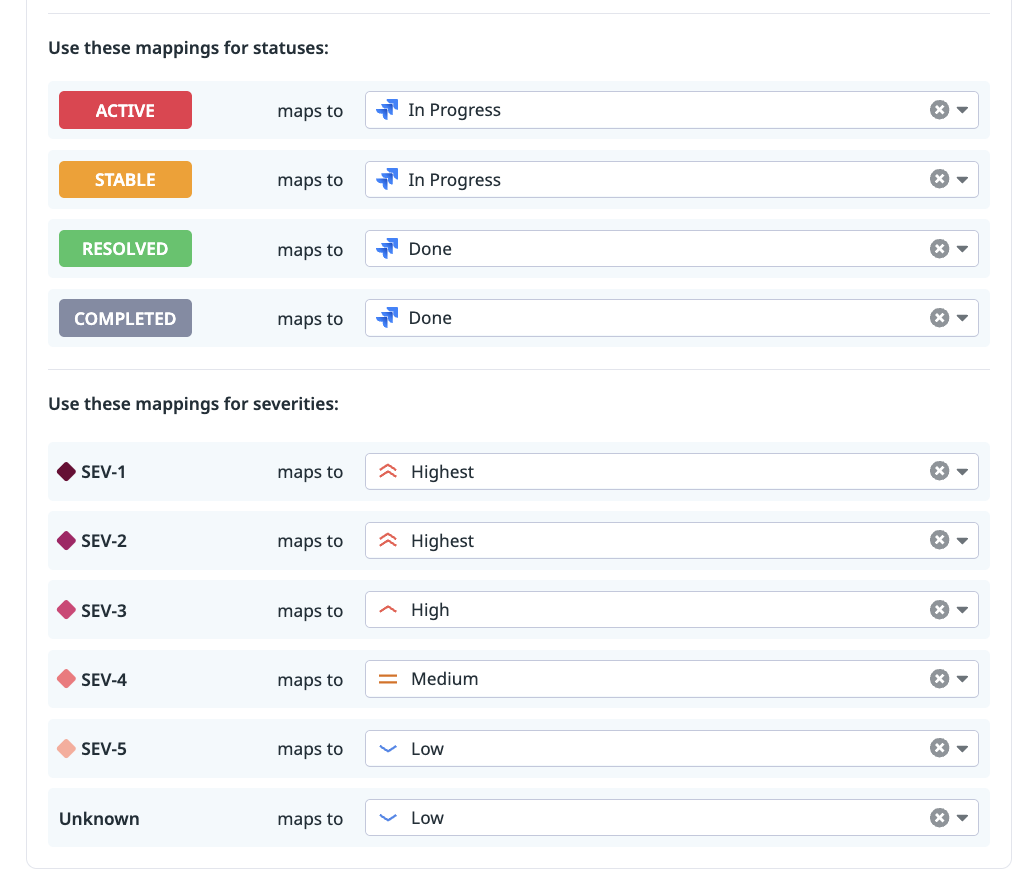The height and width of the screenshot is (884, 1036).
Task: Expand the ACTIVE status dropdown arrow
Action: coord(962,110)
